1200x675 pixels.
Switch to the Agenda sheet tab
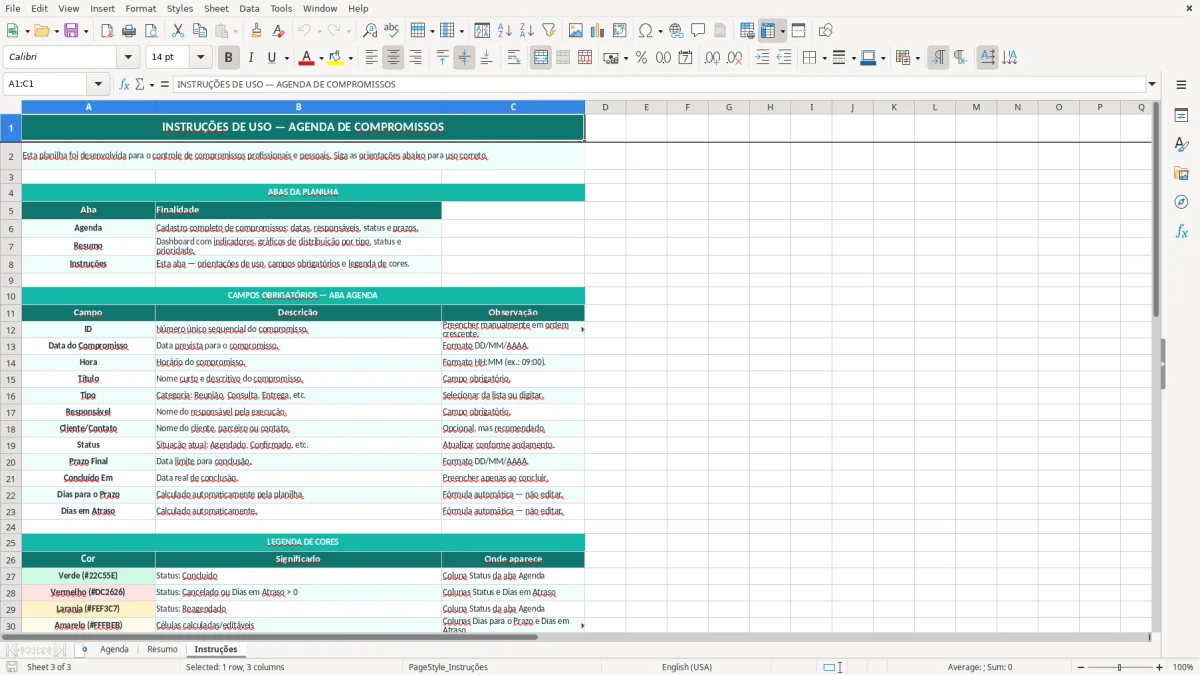point(115,649)
